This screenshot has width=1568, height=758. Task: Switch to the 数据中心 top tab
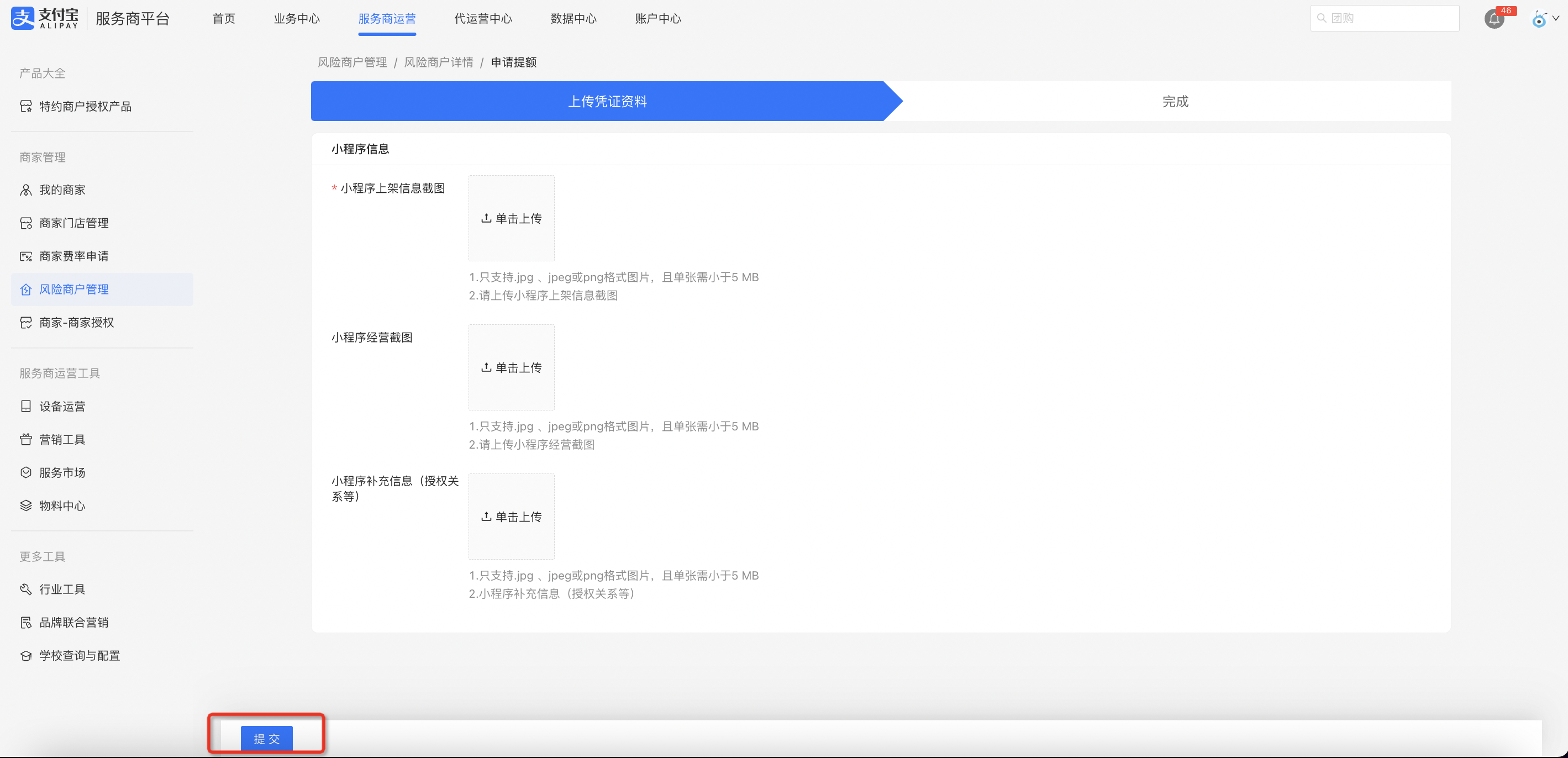click(573, 19)
